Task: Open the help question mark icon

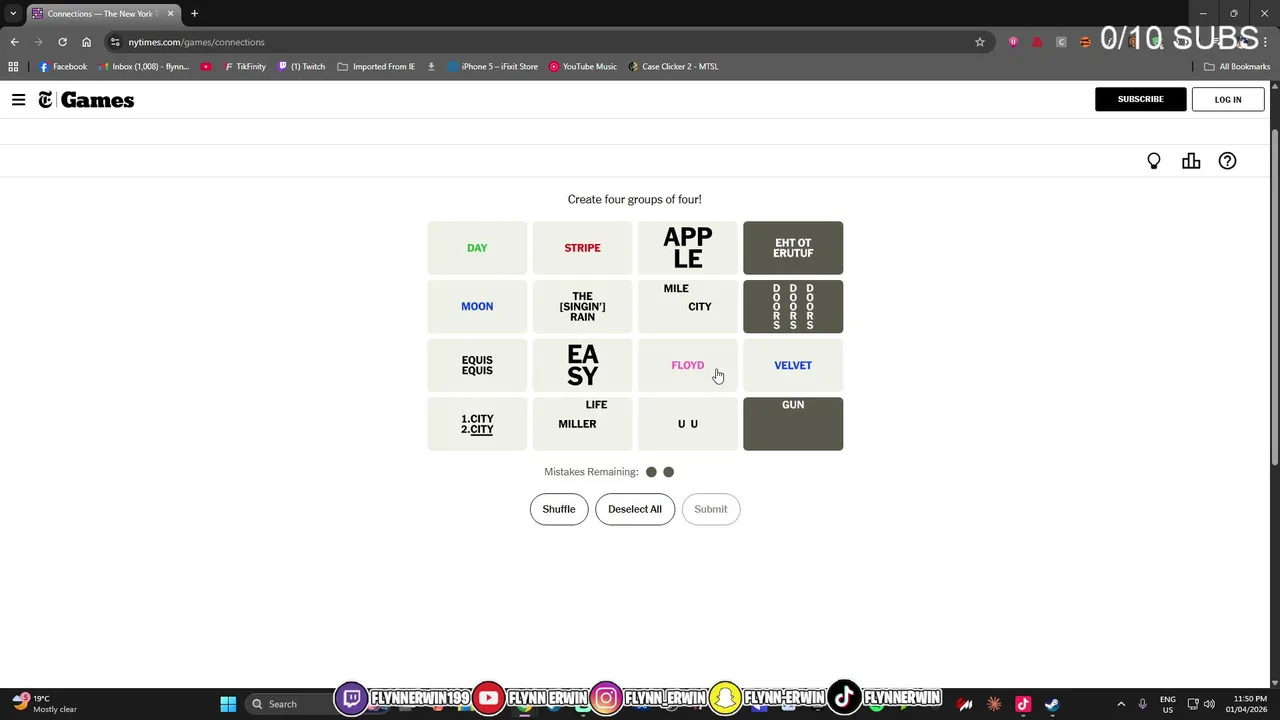Action: click(1227, 161)
